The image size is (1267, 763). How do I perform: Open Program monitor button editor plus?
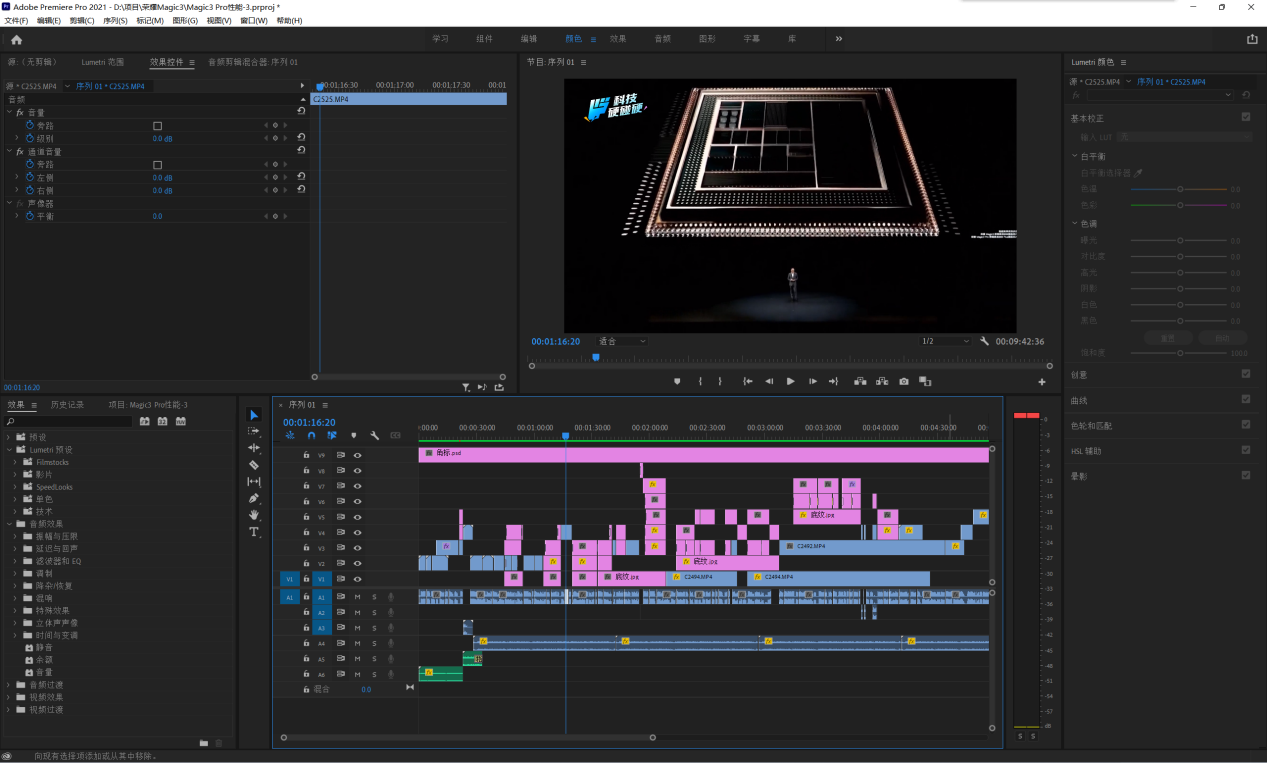click(x=1042, y=382)
